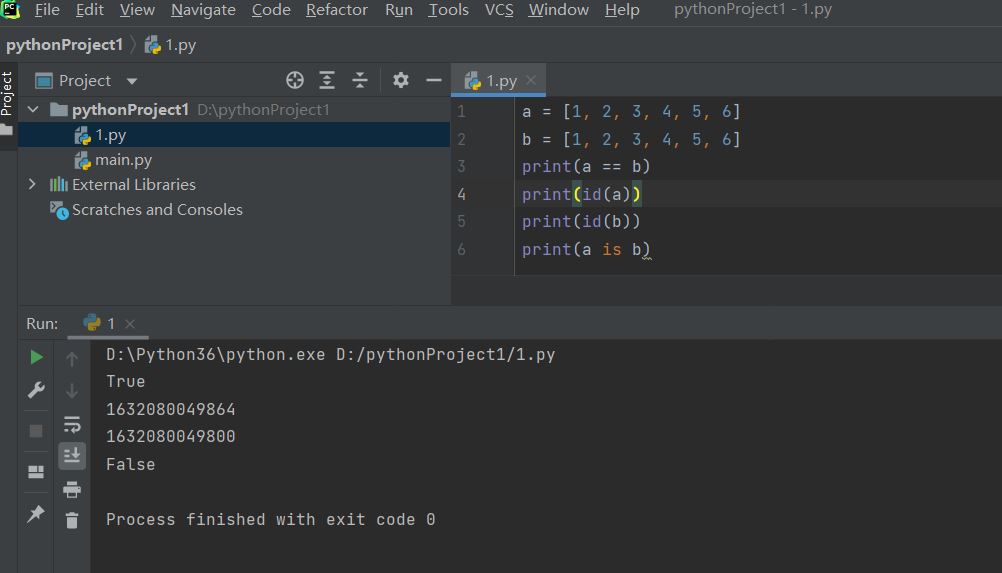The image size is (1002, 573).
Task: Clear console output with trash icon
Action: pyautogui.click(x=72, y=520)
